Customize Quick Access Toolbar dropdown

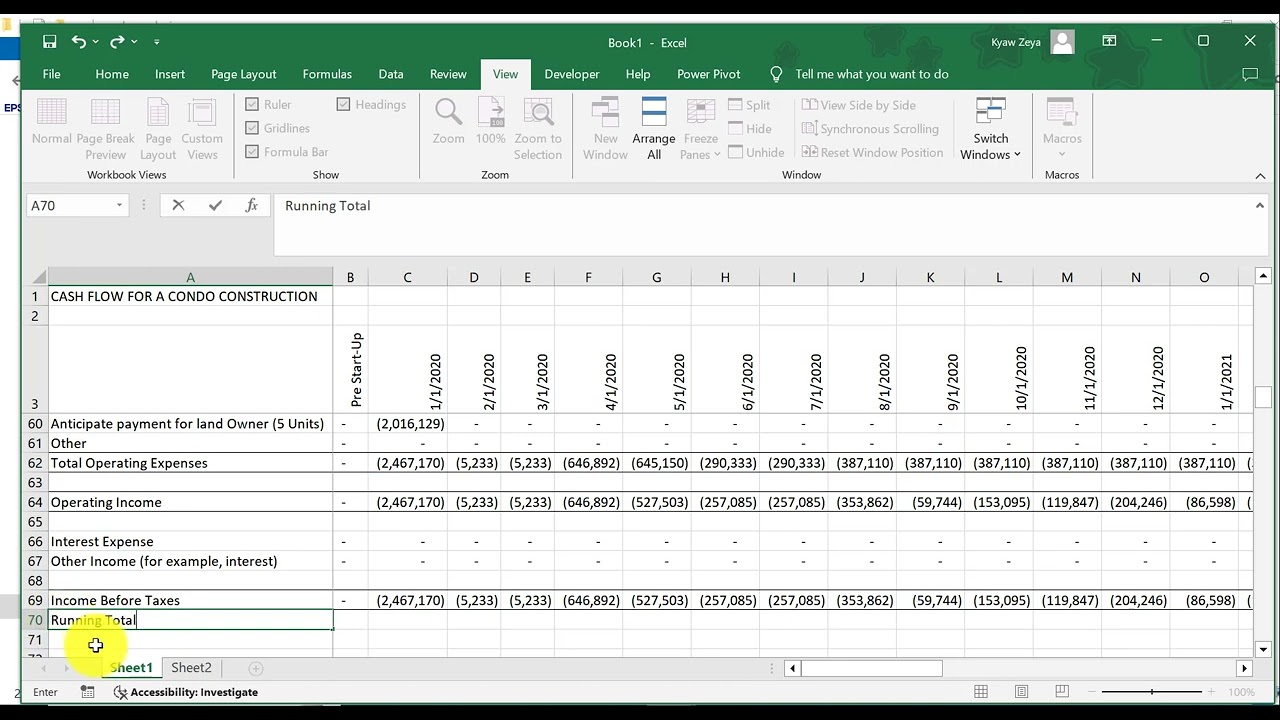tap(157, 42)
